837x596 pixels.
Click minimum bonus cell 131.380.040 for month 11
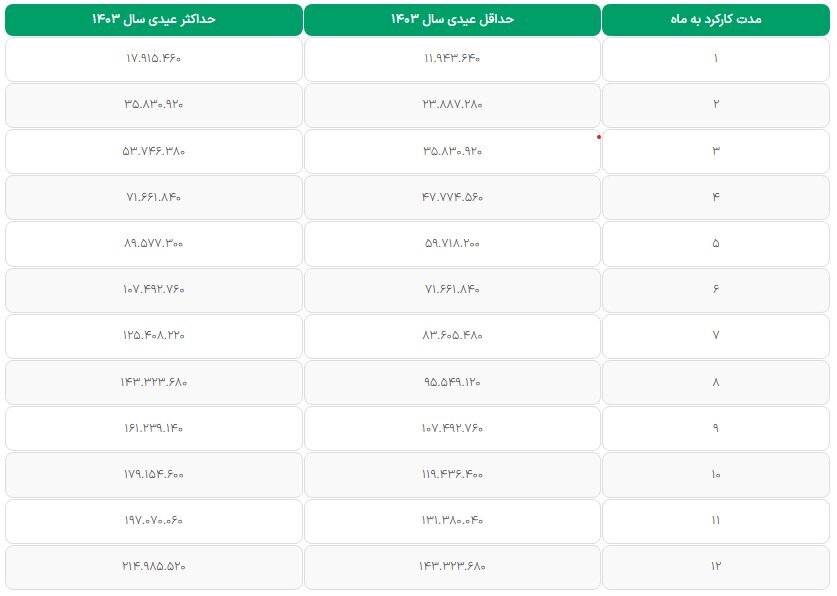pyautogui.click(x=452, y=520)
